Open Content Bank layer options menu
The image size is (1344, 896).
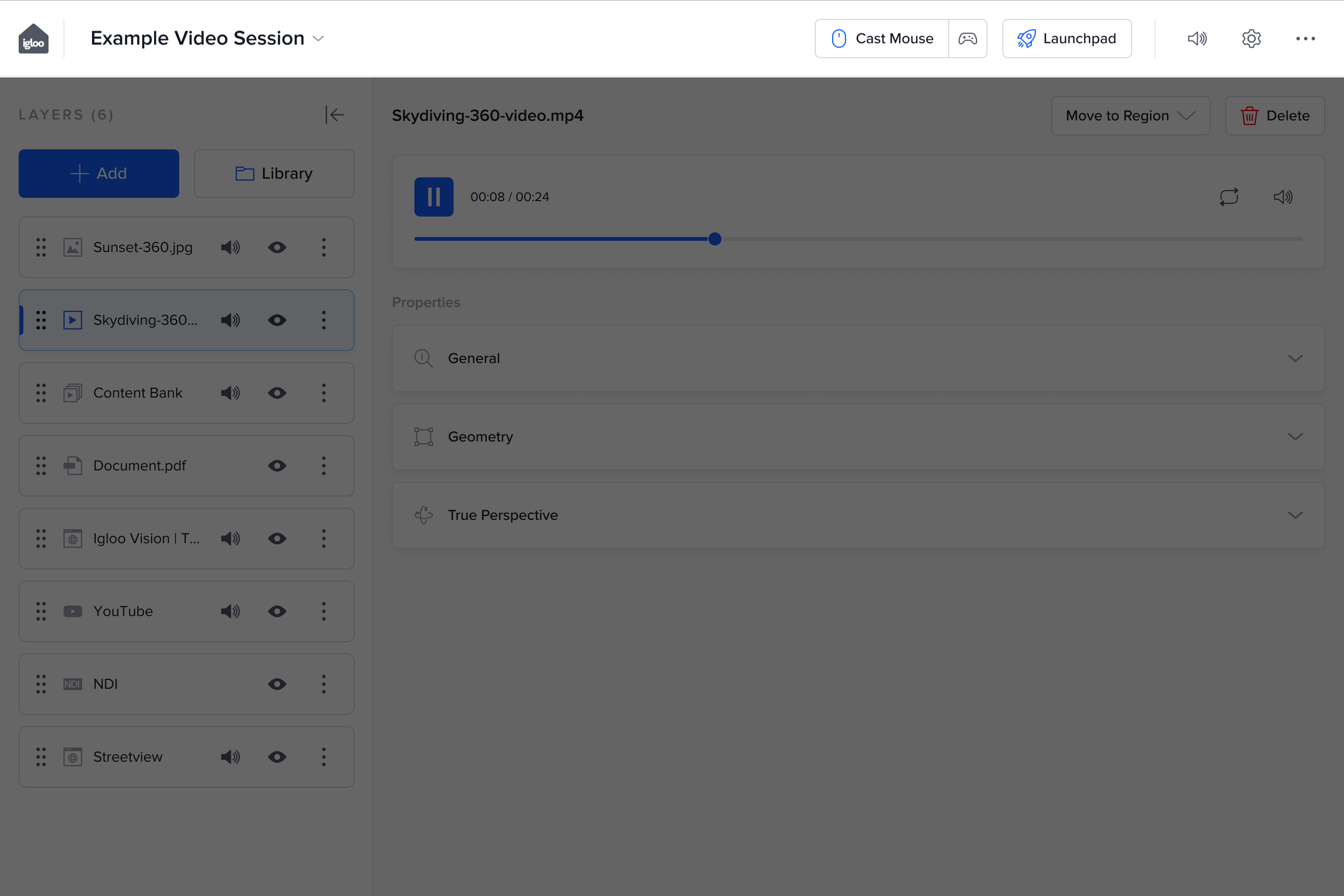tap(323, 393)
